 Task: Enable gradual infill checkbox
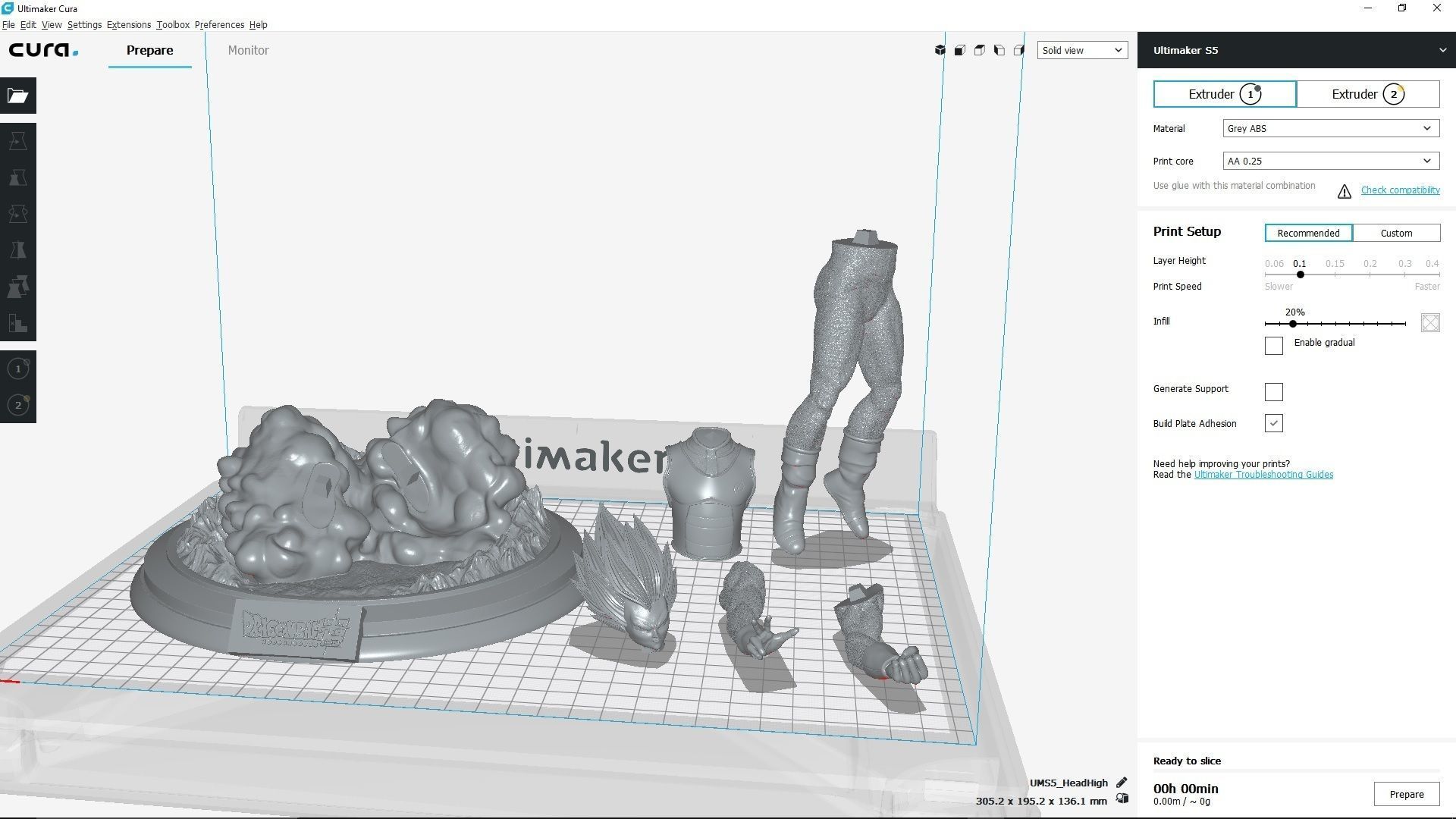[1274, 346]
